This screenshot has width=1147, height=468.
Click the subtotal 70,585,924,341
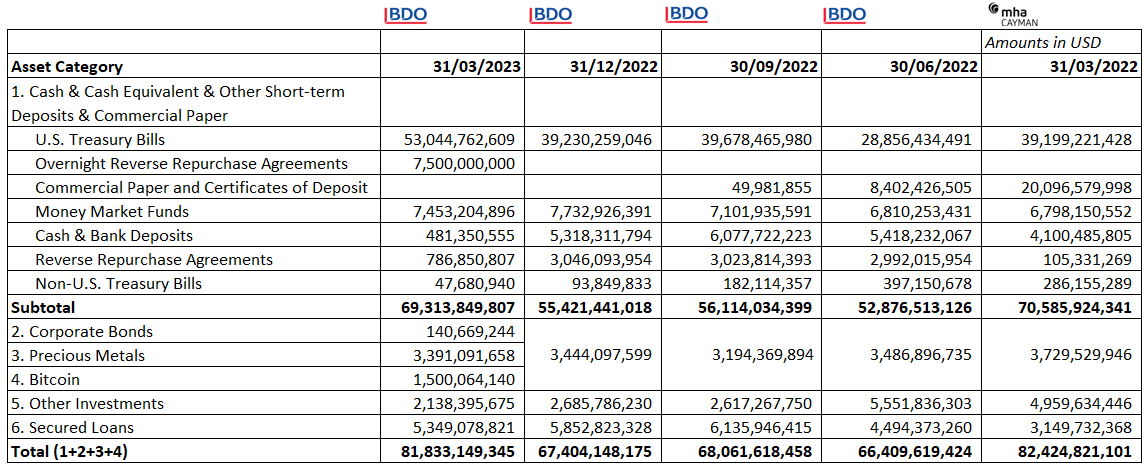(1075, 308)
